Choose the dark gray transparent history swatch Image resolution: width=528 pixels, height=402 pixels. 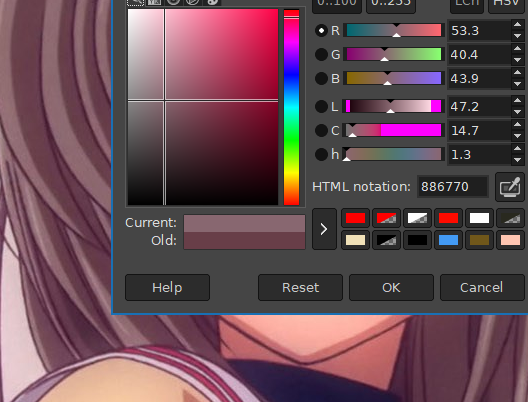tap(510, 218)
